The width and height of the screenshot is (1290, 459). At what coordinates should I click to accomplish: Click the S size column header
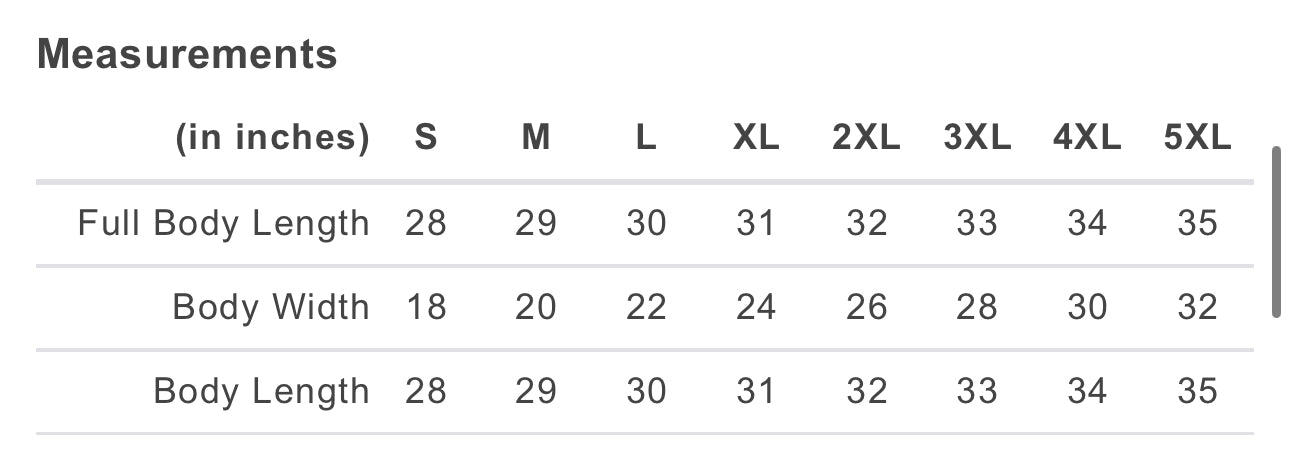click(426, 138)
